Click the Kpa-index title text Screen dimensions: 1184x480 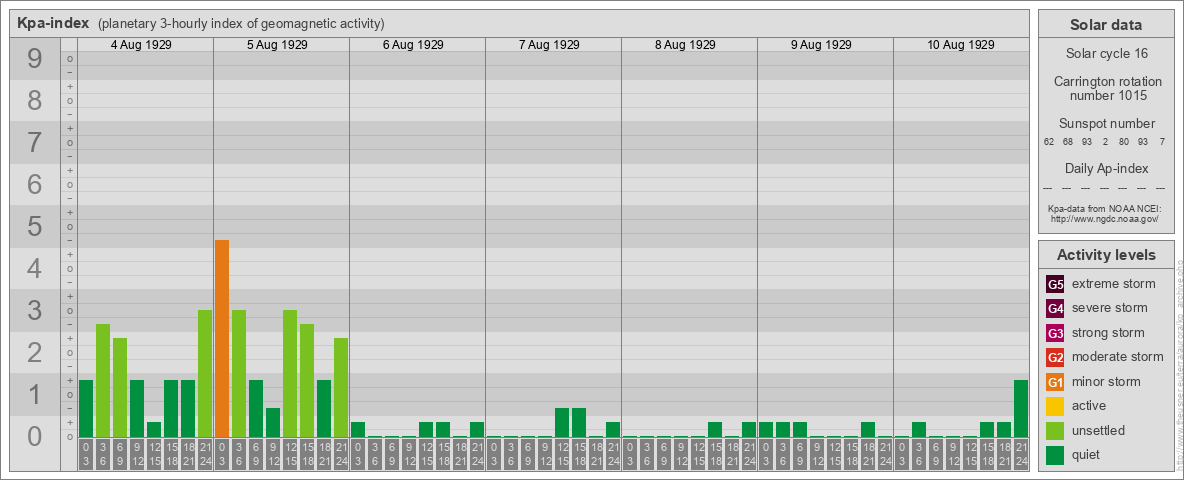tap(54, 23)
